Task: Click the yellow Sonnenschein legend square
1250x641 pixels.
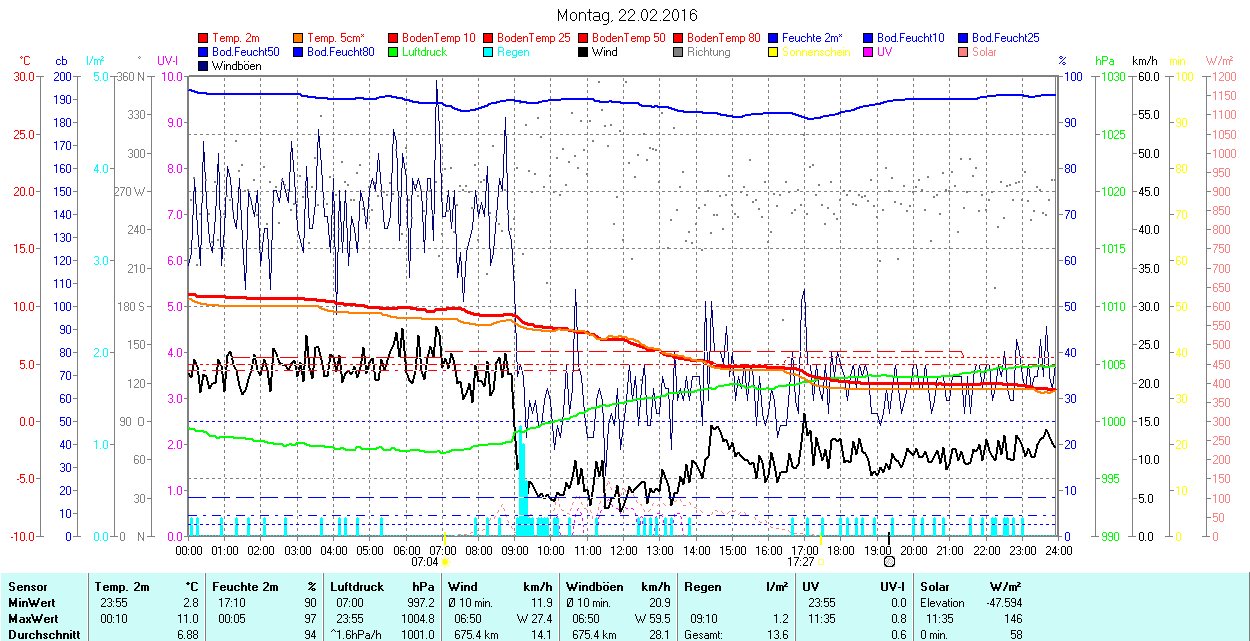Action: click(x=774, y=52)
